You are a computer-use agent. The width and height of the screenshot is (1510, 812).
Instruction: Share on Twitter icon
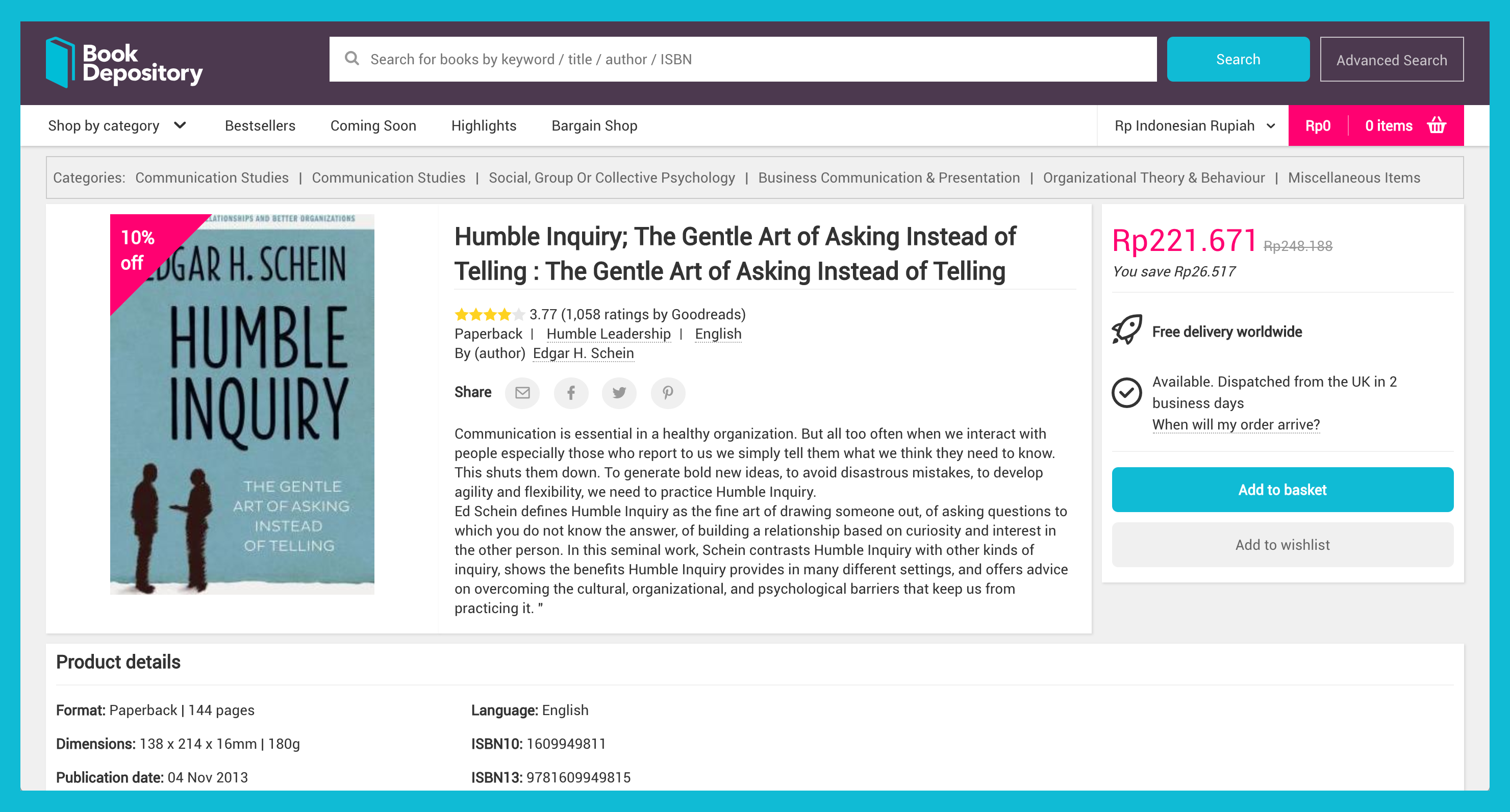click(x=619, y=392)
